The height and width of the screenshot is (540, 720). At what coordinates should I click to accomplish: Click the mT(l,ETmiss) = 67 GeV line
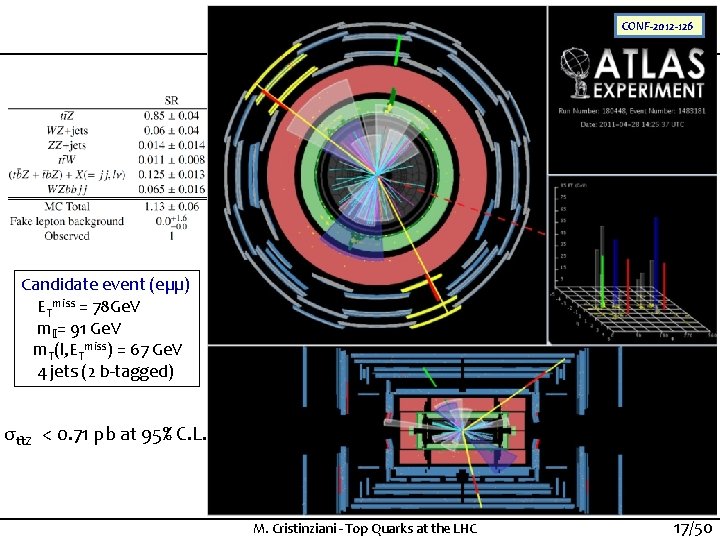click(x=107, y=350)
